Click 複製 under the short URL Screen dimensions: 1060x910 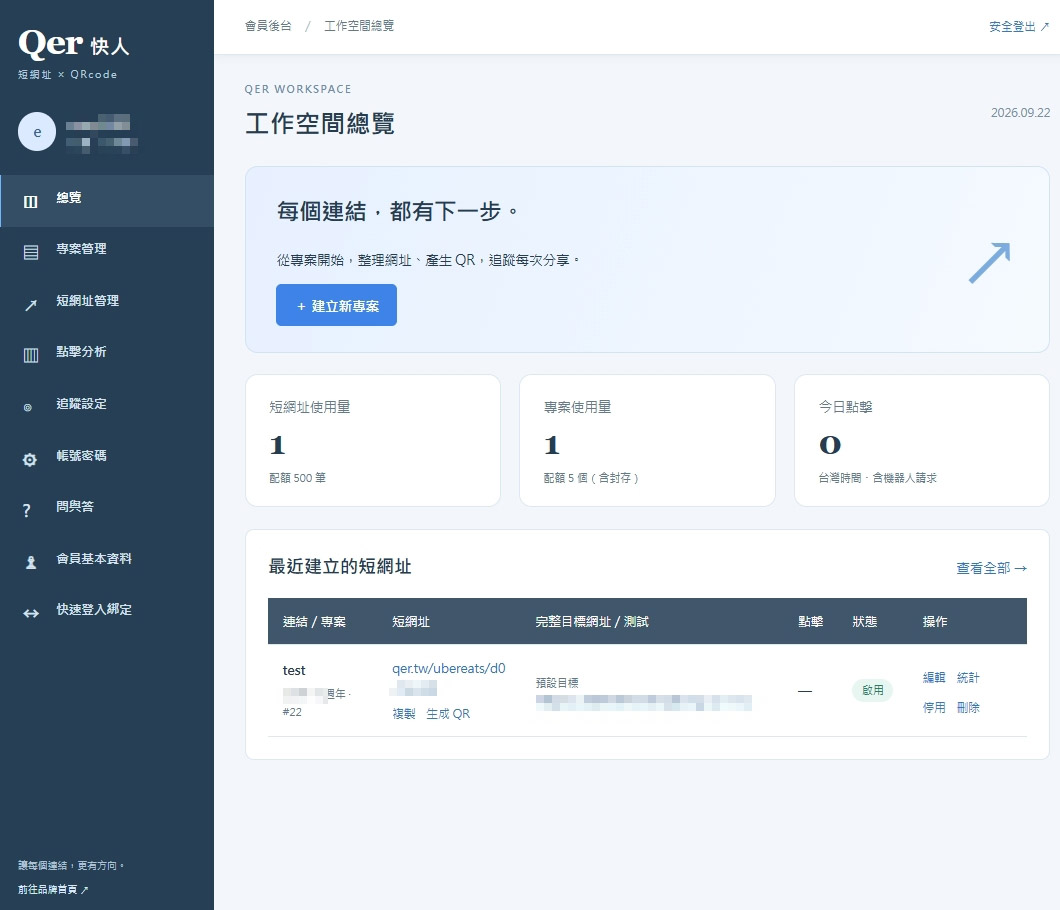(404, 713)
